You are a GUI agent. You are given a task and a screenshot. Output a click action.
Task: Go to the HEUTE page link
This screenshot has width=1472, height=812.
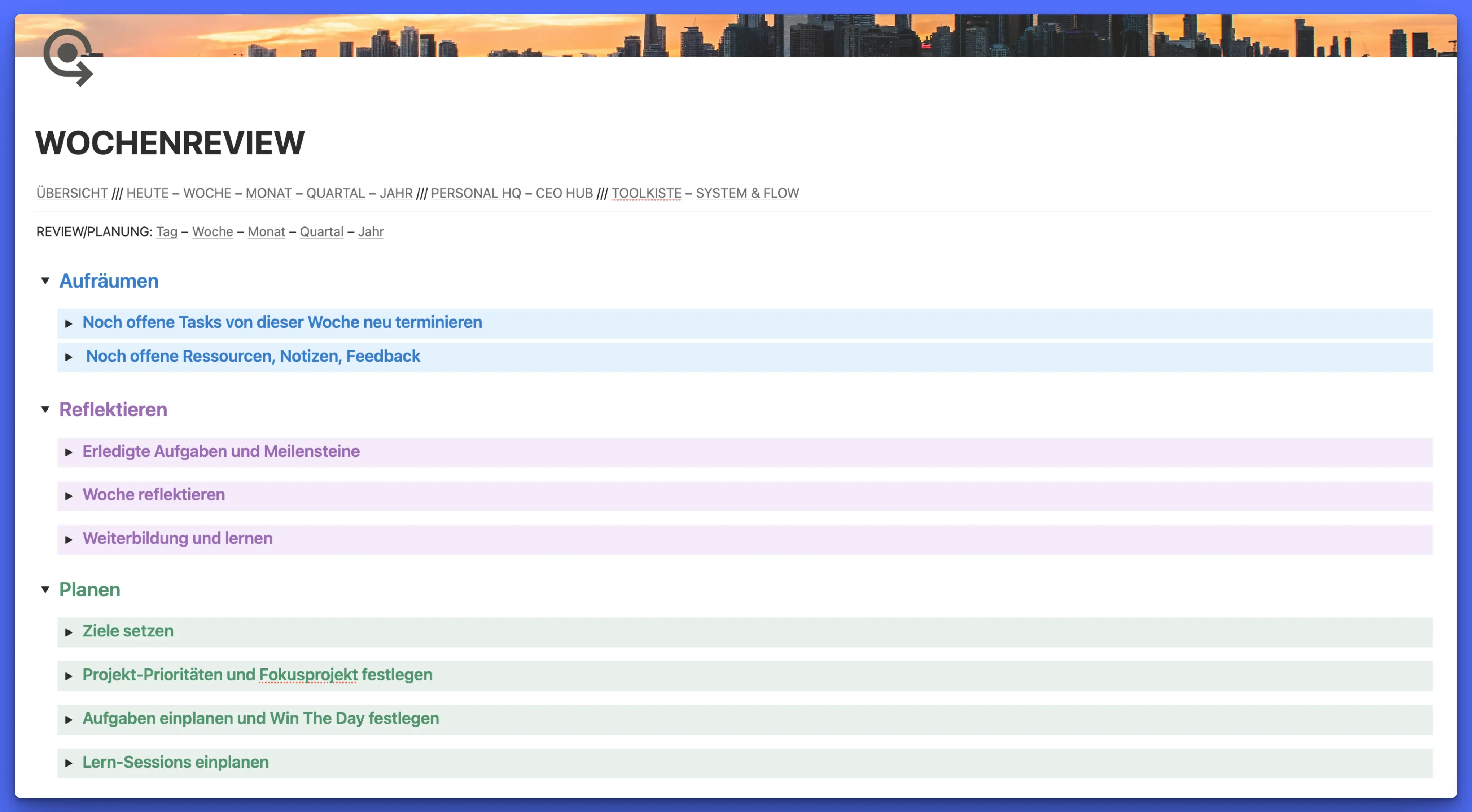pyautogui.click(x=148, y=193)
